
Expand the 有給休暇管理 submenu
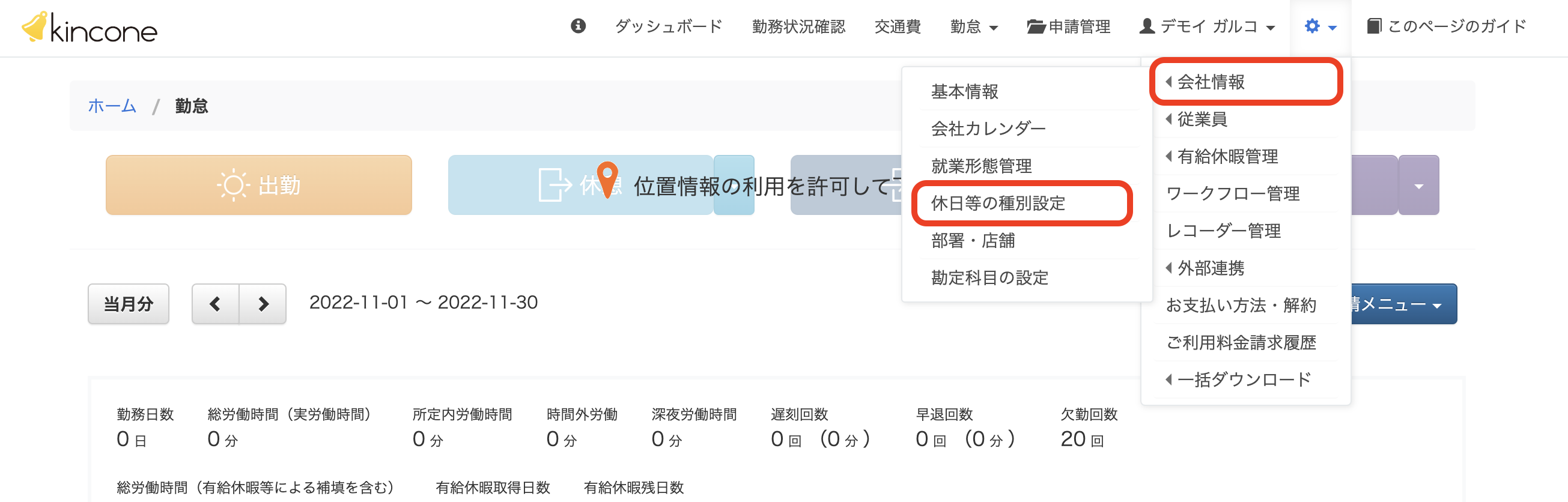tap(1227, 156)
